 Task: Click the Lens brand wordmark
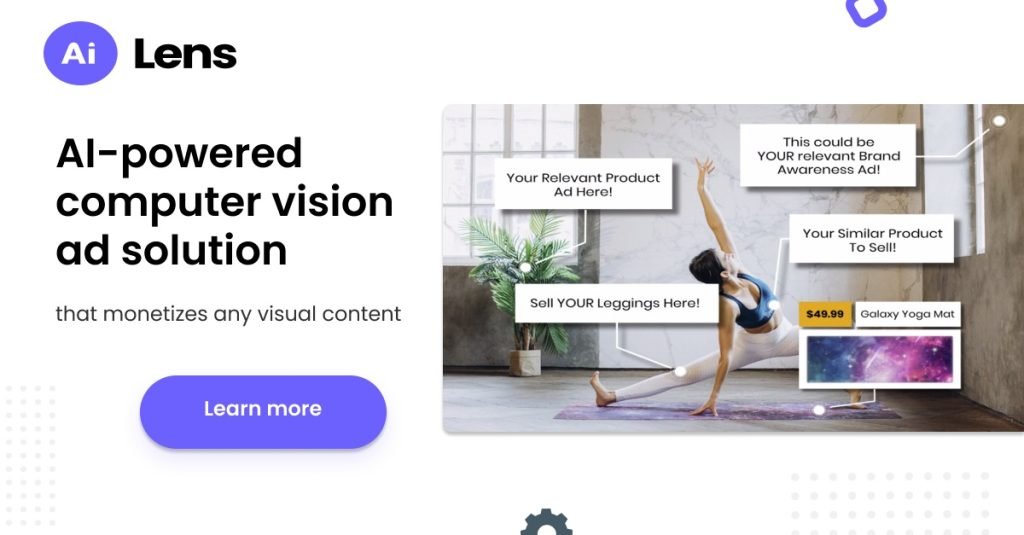185,54
